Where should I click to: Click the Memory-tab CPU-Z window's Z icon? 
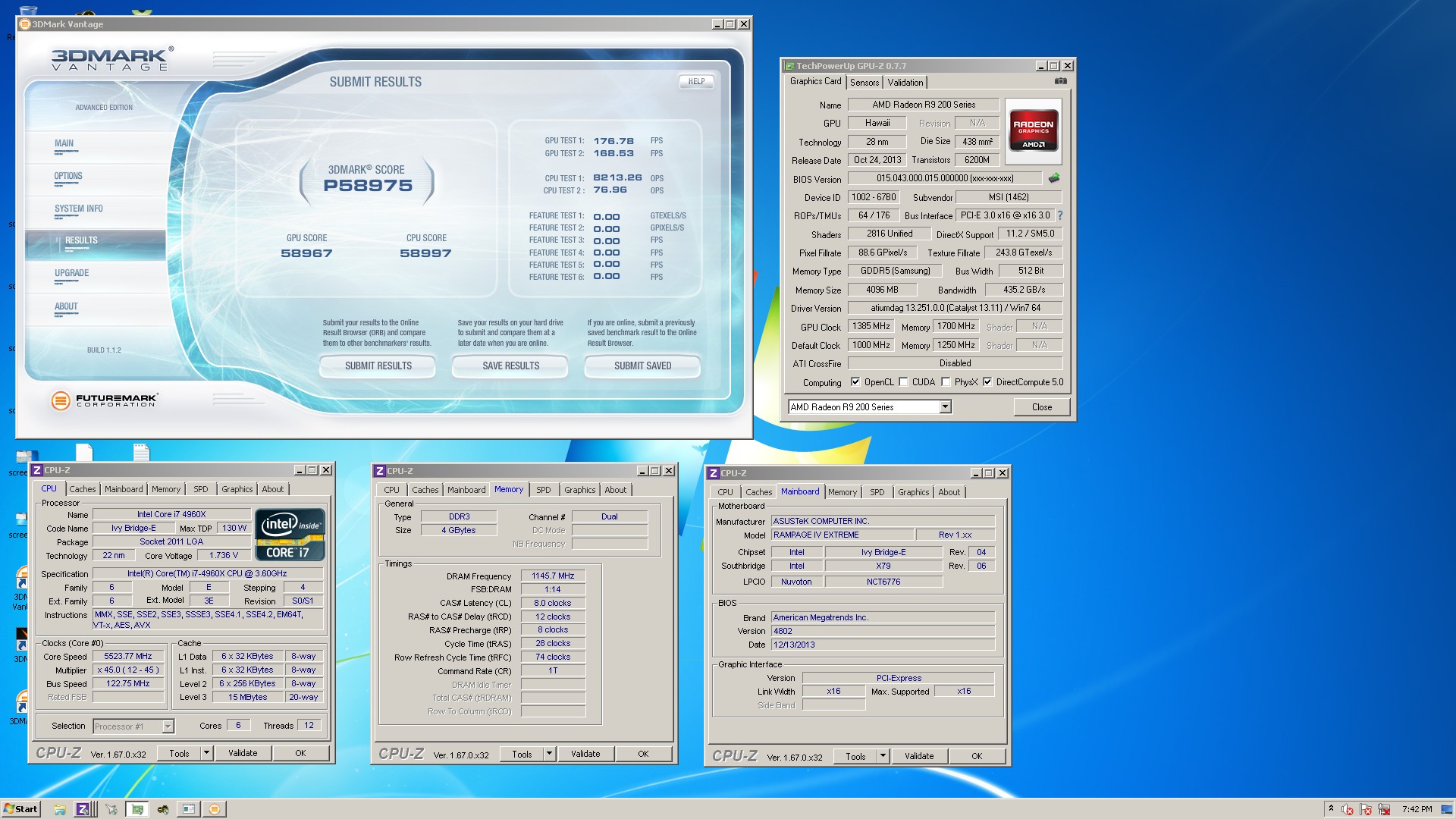coord(380,471)
